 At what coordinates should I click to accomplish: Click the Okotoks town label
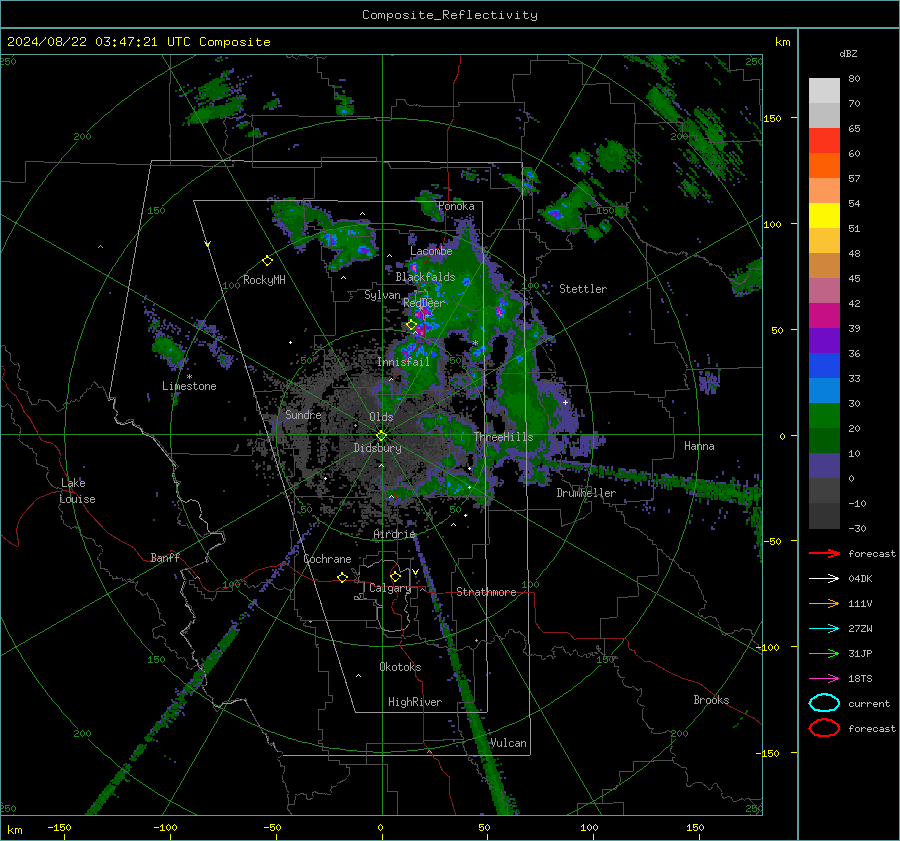(400, 666)
